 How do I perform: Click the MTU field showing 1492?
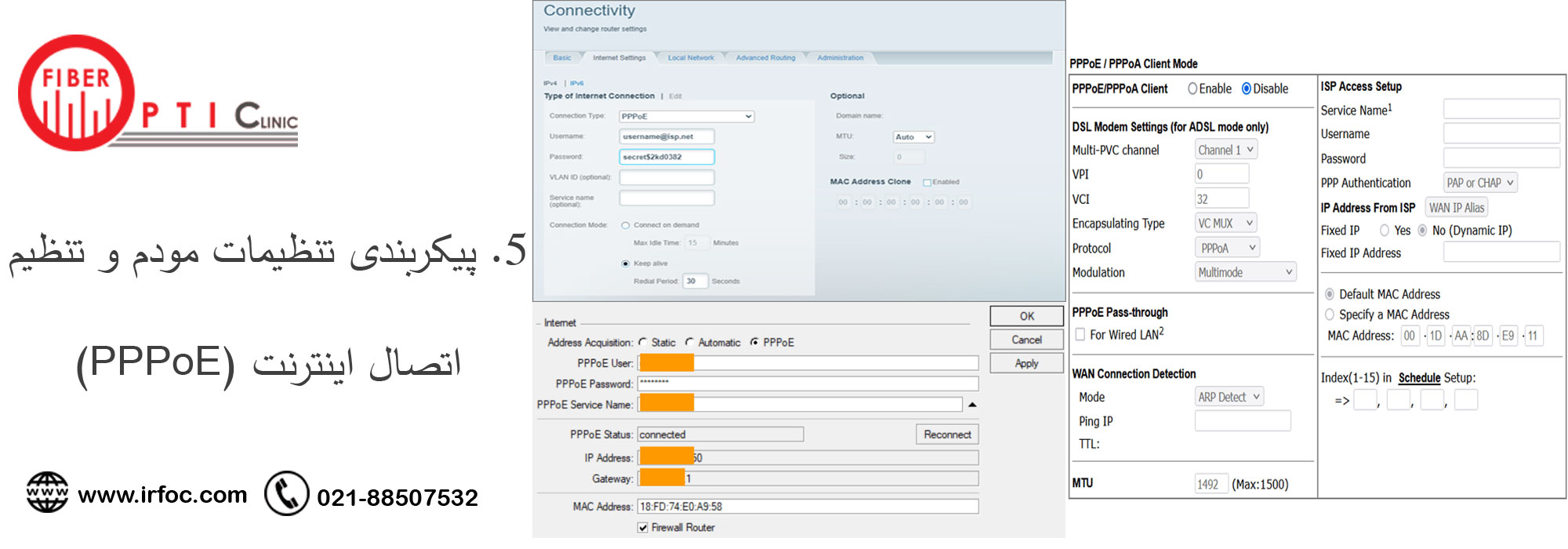(1211, 484)
